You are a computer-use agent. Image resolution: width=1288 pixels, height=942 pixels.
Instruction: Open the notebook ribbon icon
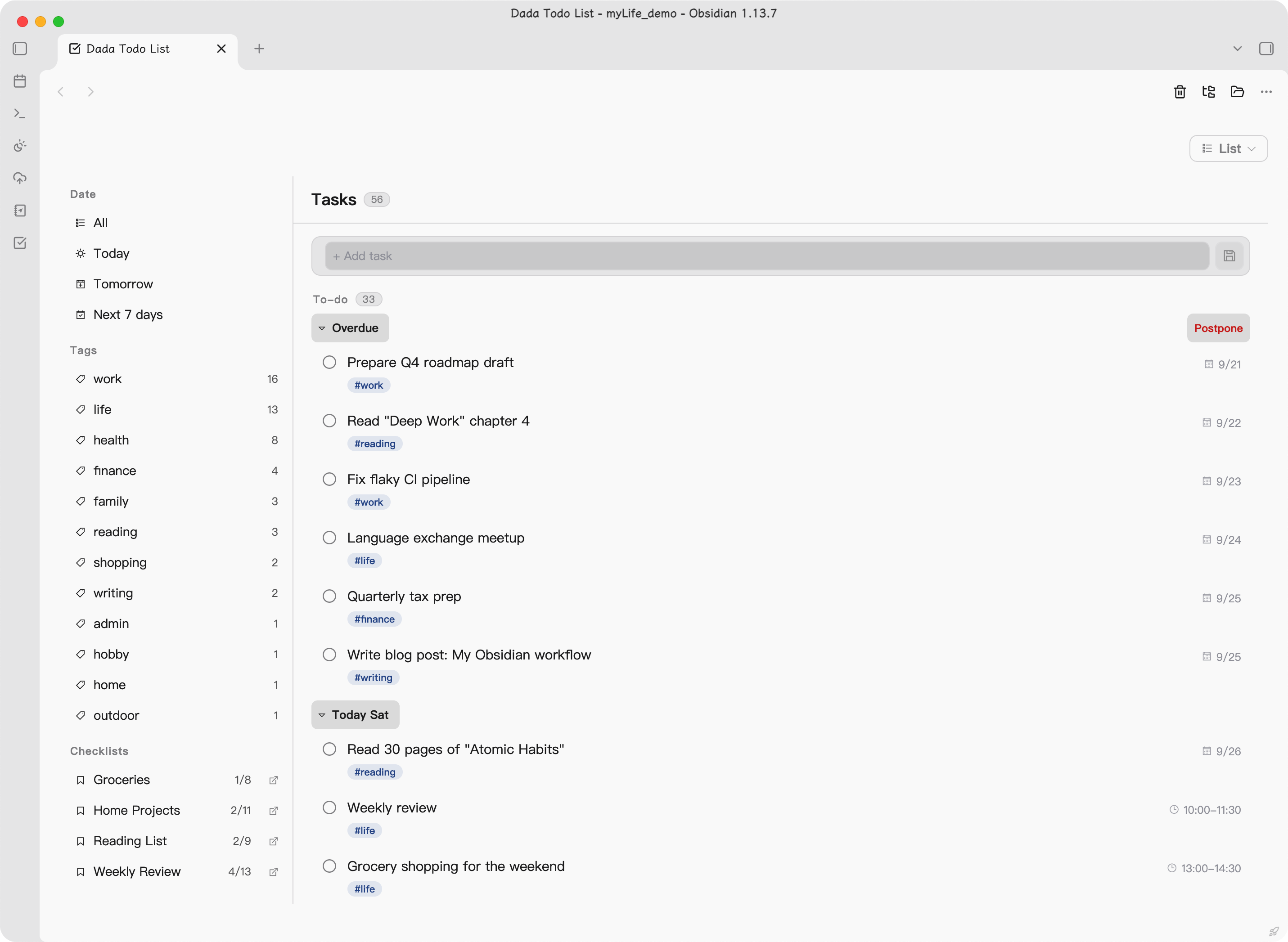[x=20, y=211]
